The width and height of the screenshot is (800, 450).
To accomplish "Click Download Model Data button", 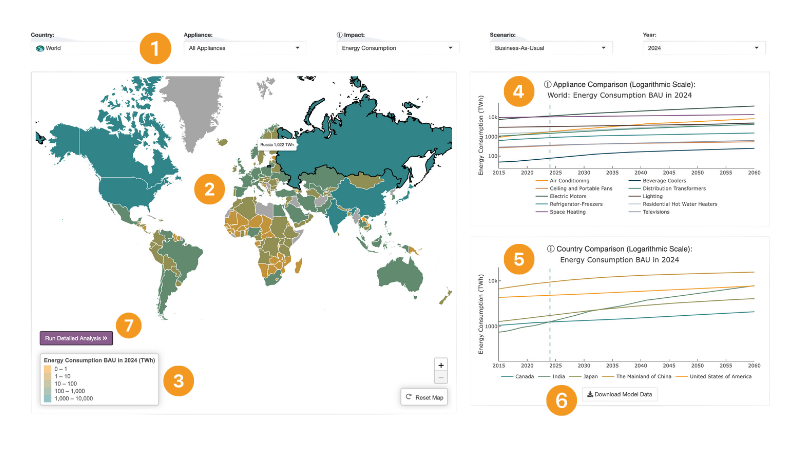I will 619,394.
